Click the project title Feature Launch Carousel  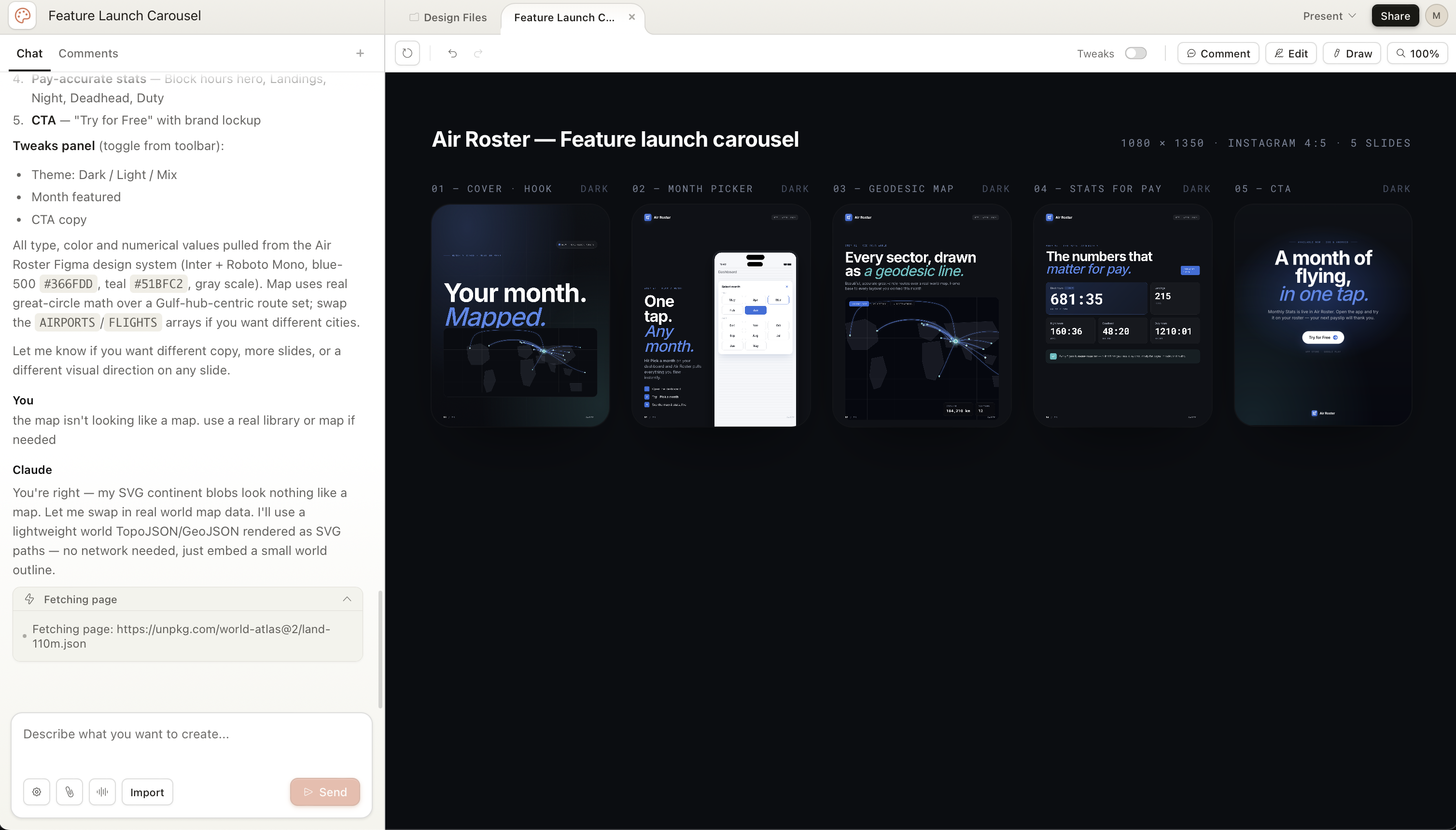coord(125,15)
